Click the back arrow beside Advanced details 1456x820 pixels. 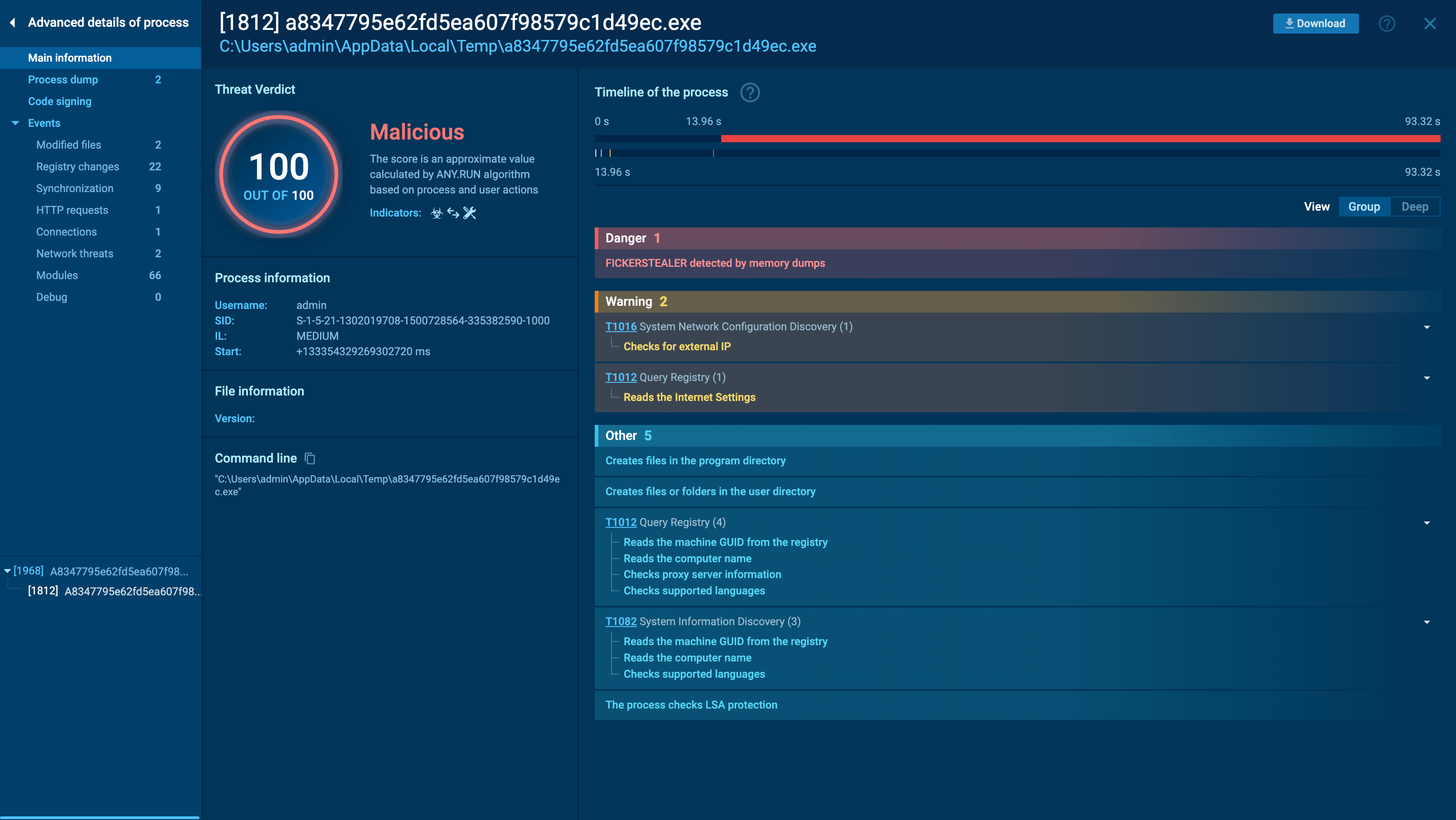[x=12, y=23]
